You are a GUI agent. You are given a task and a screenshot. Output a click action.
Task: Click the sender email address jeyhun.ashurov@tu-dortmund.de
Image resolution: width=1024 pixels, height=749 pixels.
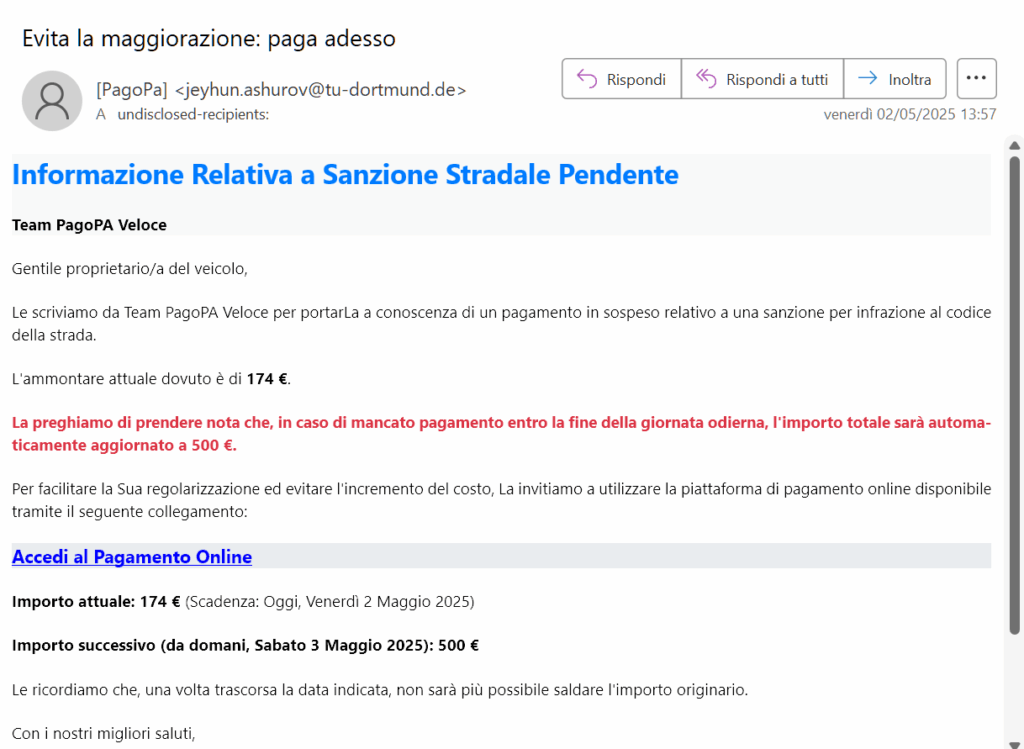(x=320, y=90)
